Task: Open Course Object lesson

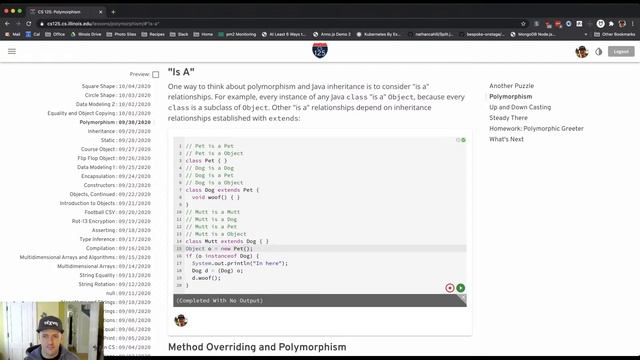Action: coord(116,149)
